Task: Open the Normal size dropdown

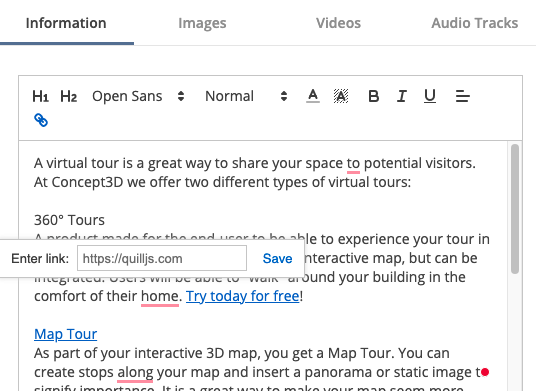Action: 246,96
